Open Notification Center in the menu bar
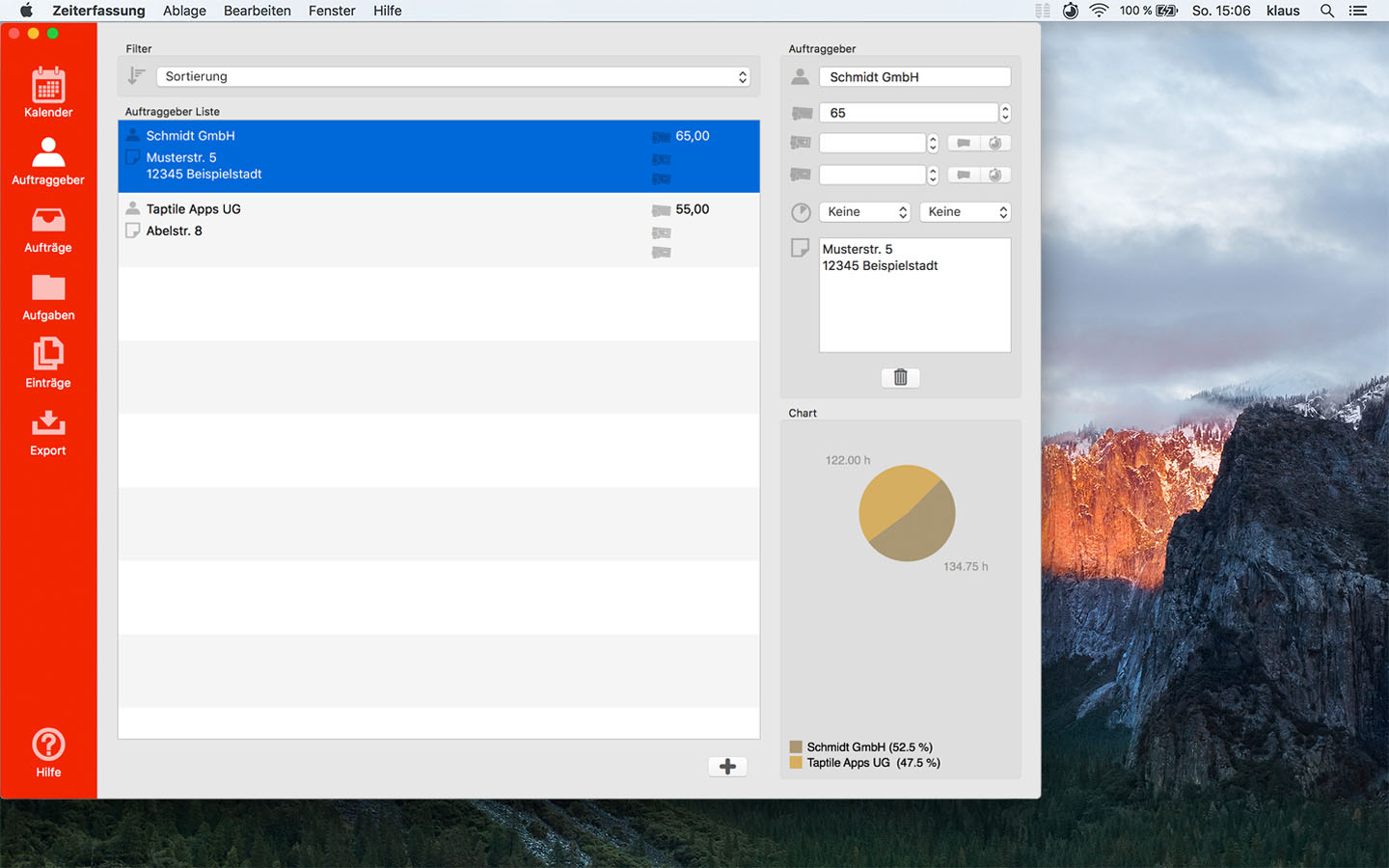This screenshot has width=1389, height=868. pyautogui.click(x=1358, y=11)
